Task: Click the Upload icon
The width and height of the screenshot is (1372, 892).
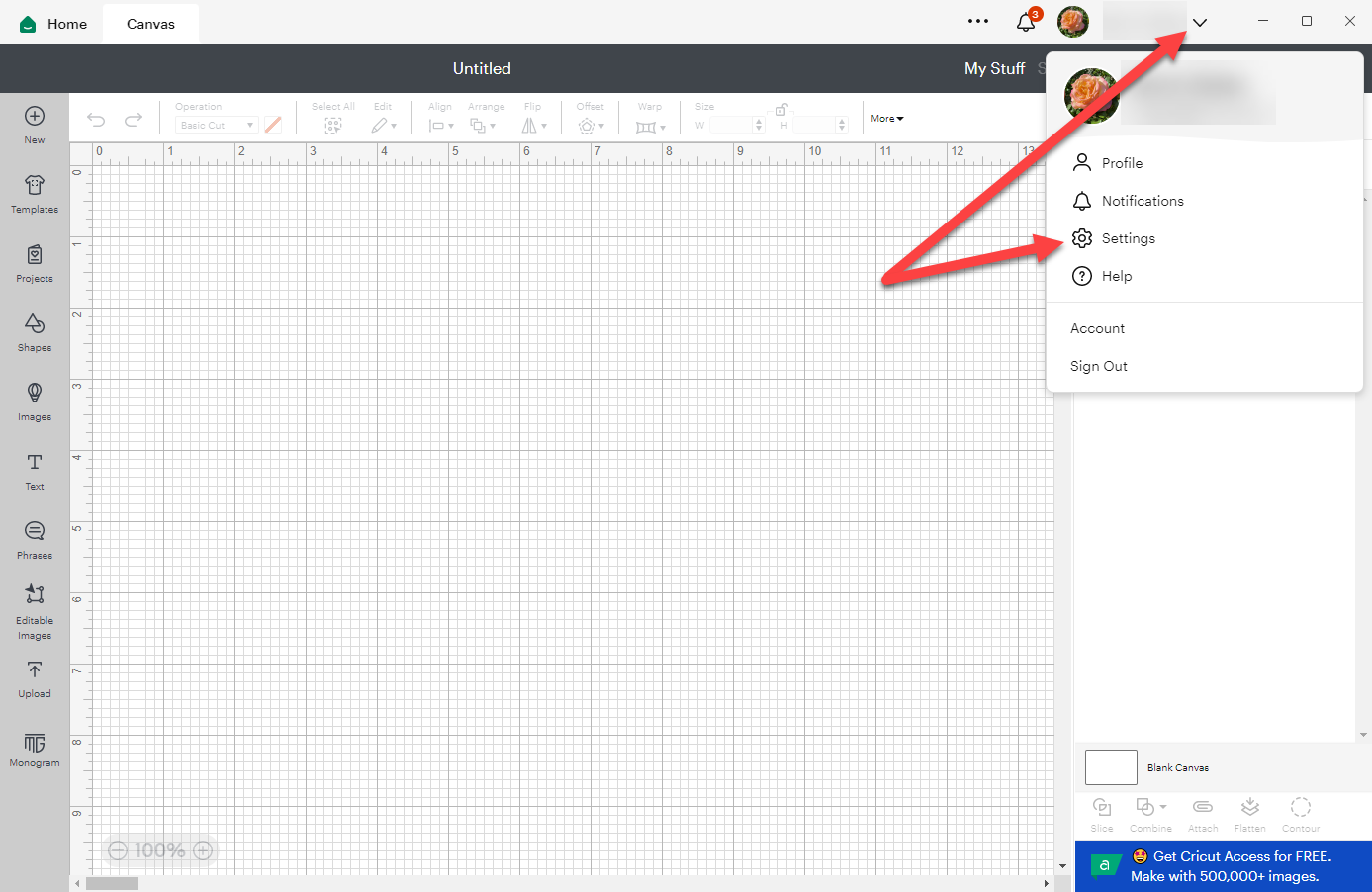Action: tap(35, 678)
